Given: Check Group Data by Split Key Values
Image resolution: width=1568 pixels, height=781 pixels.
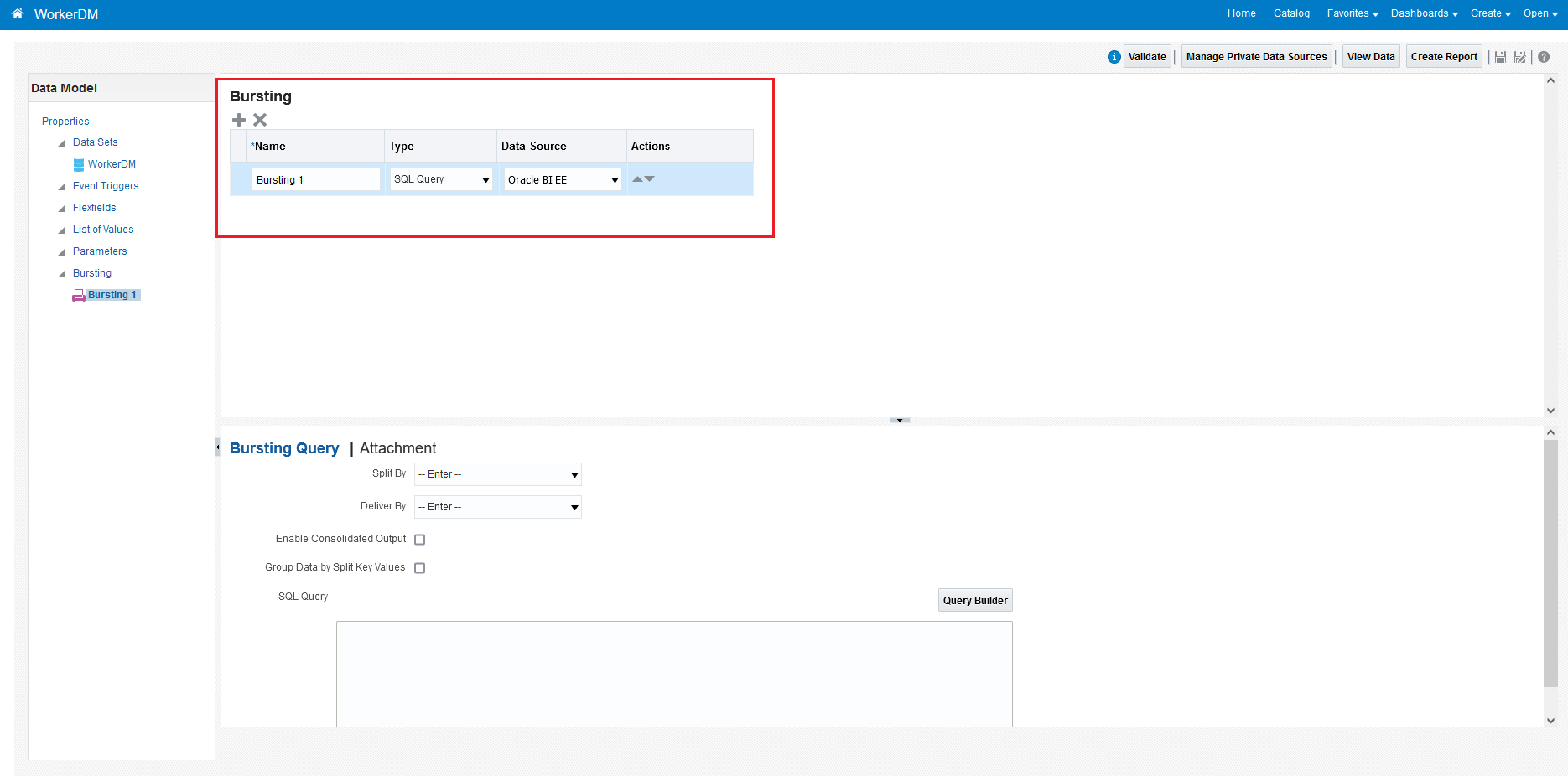Looking at the screenshot, I should [x=419, y=567].
